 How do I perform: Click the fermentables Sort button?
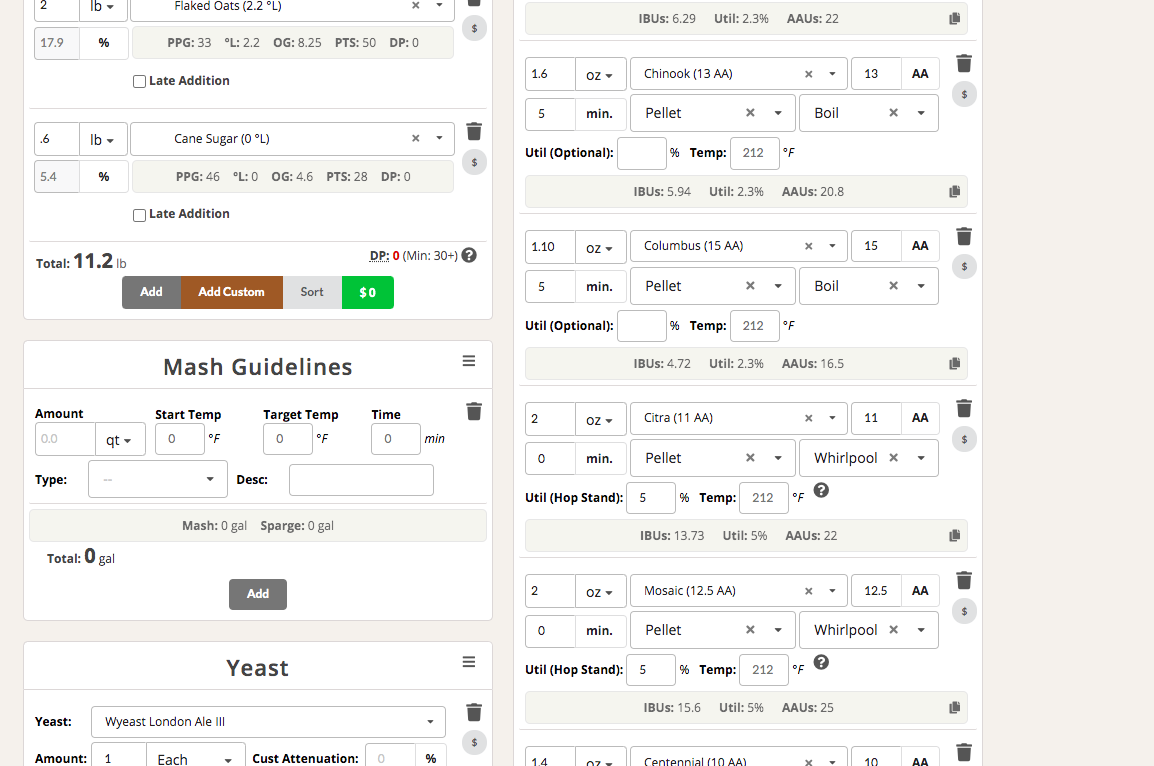click(312, 292)
